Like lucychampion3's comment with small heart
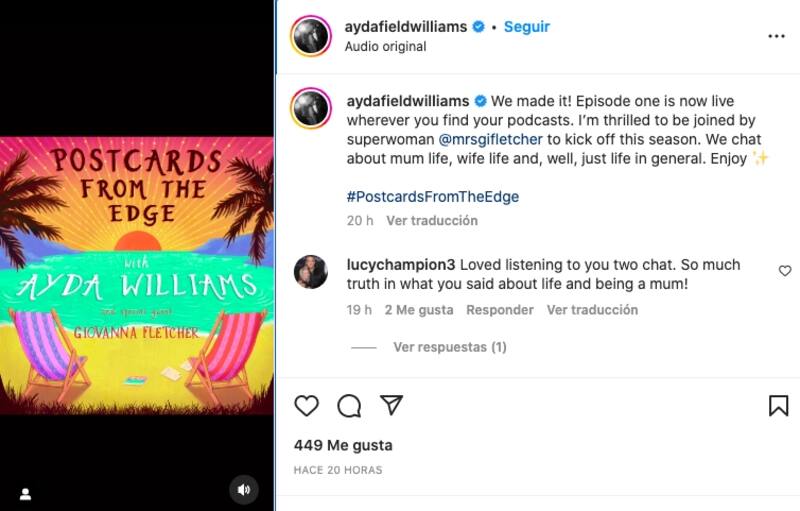The image size is (800, 511). coord(785,271)
